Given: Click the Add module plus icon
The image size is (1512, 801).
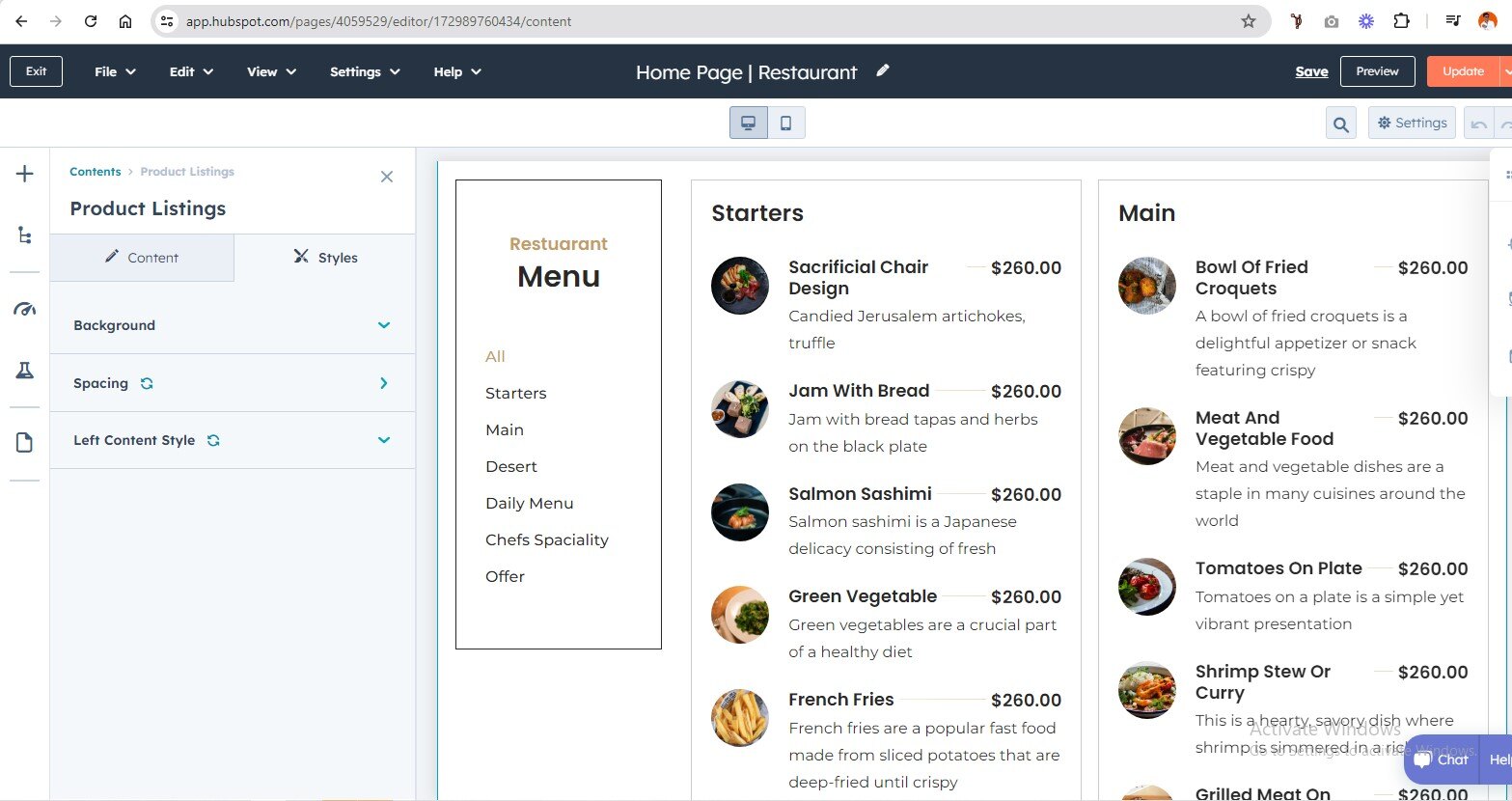Looking at the screenshot, I should coord(25,174).
